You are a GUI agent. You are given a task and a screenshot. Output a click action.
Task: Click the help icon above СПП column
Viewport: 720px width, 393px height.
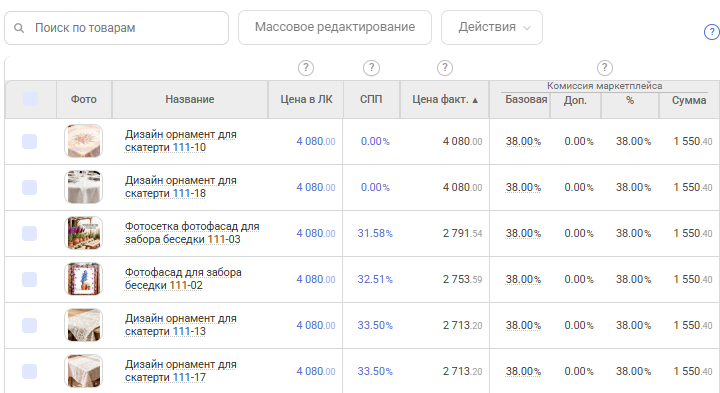click(371, 68)
